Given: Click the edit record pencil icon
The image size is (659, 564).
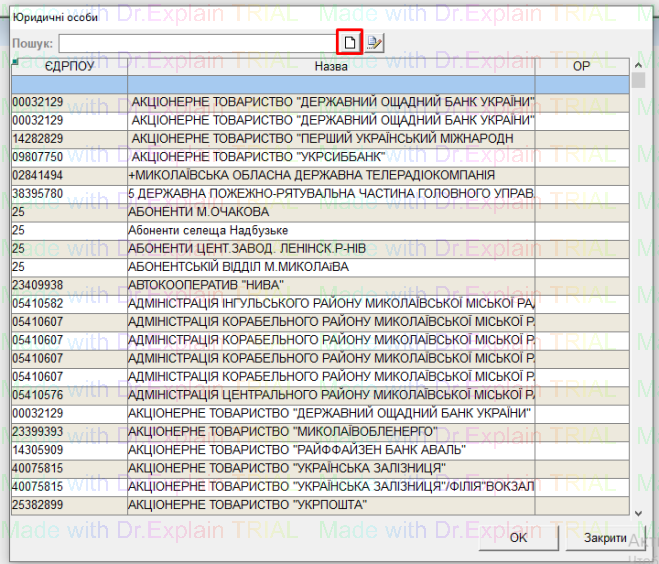Looking at the screenshot, I should pyautogui.click(x=374, y=42).
